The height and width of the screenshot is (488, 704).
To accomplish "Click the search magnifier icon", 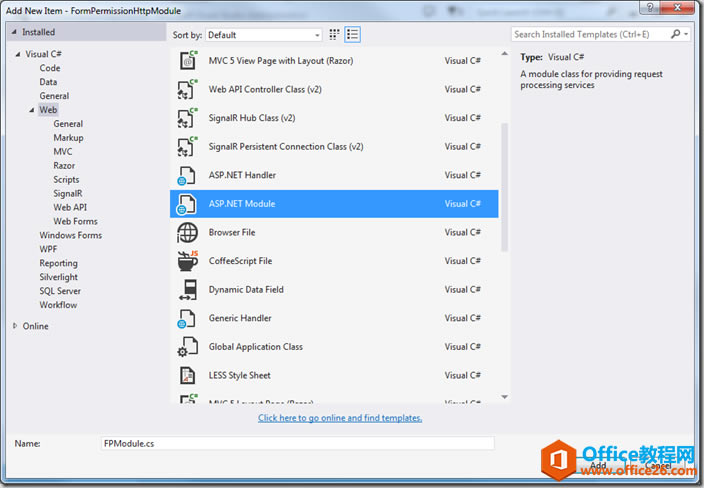I will pos(676,34).
